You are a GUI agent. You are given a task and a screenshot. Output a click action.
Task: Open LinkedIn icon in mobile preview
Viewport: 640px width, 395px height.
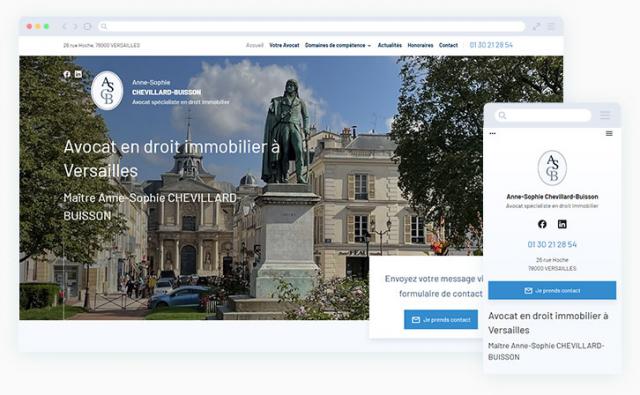pos(562,224)
